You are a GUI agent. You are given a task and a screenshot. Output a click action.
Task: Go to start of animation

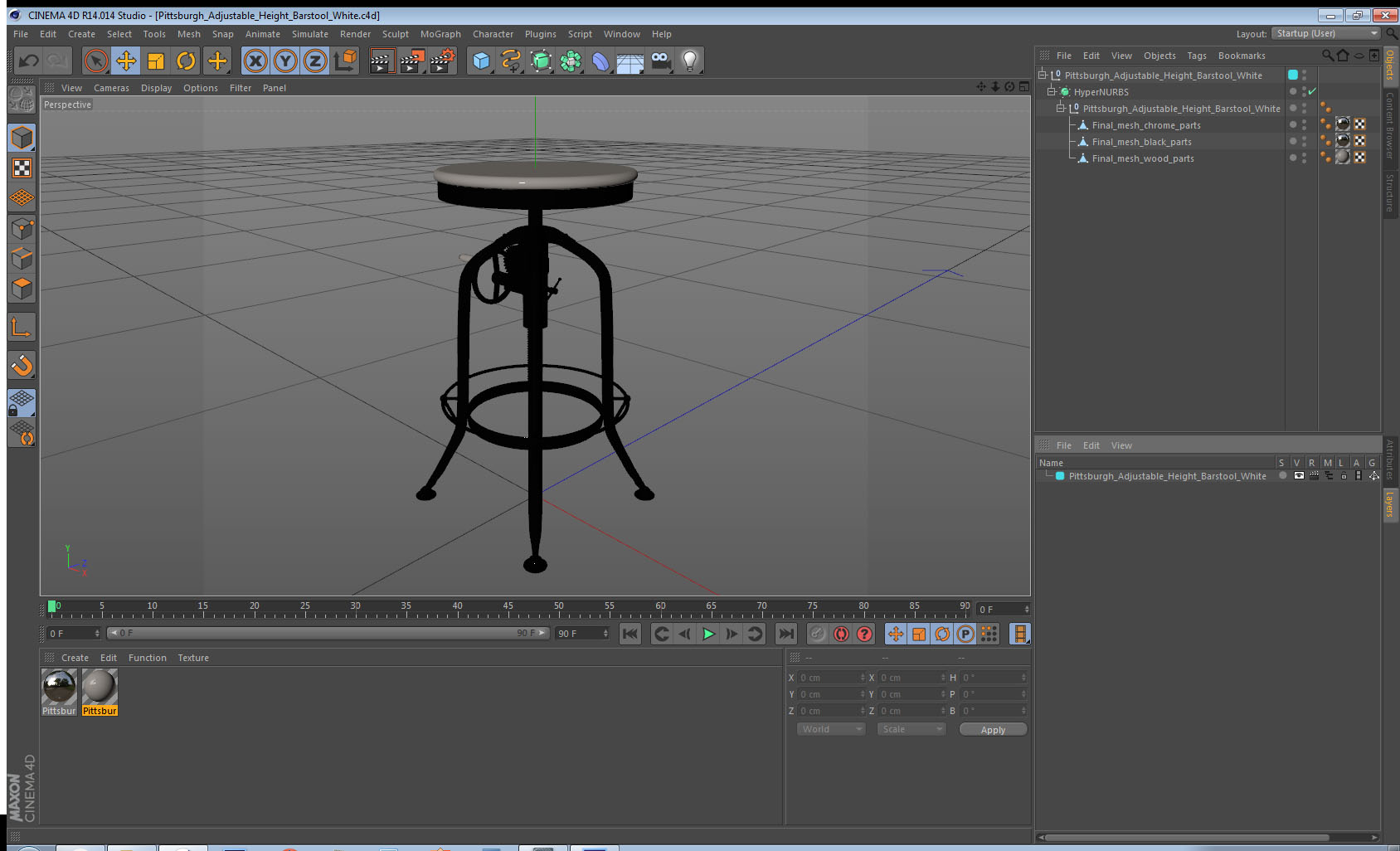coord(630,634)
